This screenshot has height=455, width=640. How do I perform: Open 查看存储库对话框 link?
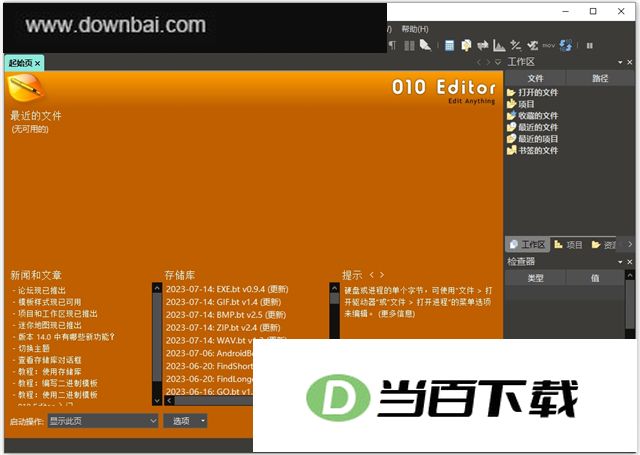(x=50, y=360)
